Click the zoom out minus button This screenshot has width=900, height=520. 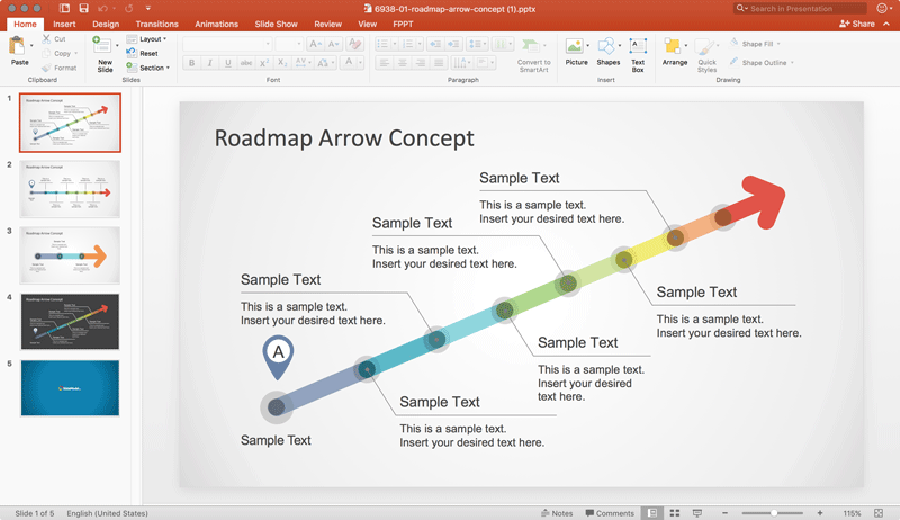point(725,513)
